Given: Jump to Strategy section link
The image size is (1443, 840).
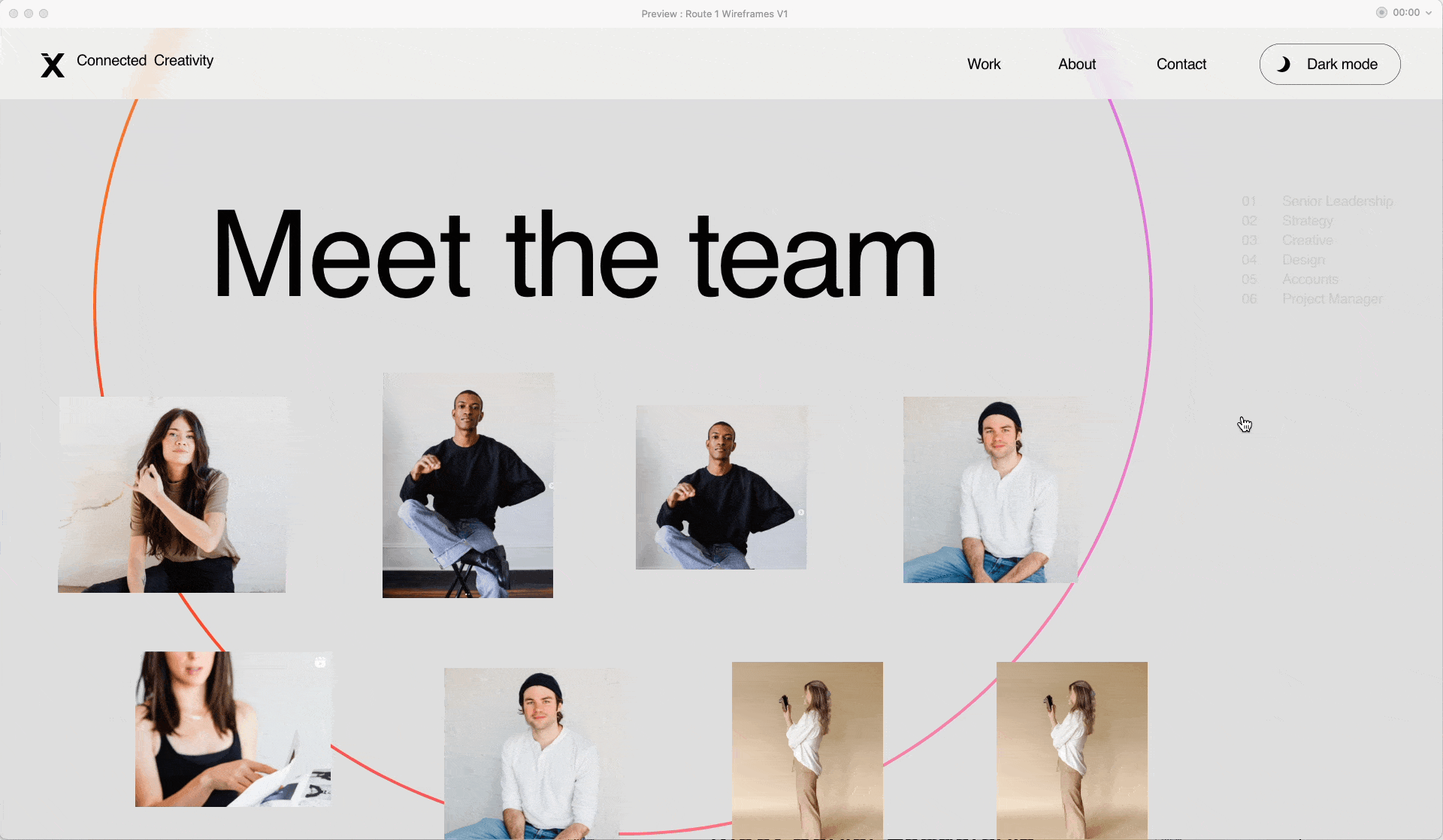Looking at the screenshot, I should coord(1307,221).
